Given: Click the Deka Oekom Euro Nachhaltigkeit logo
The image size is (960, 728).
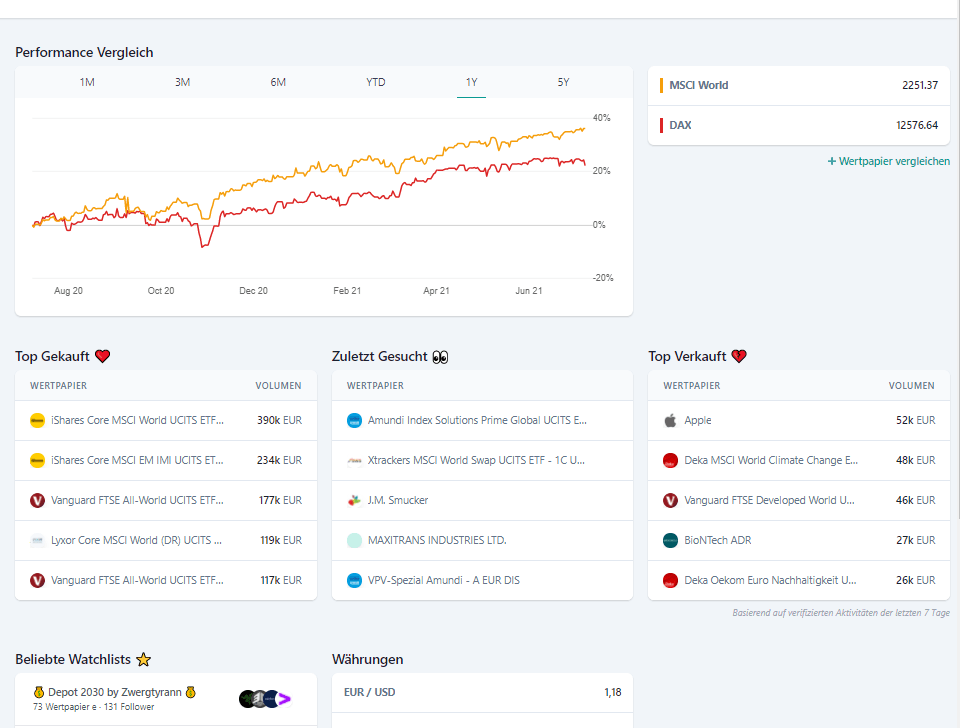Looking at the screenshot, I should click(670, 580).
